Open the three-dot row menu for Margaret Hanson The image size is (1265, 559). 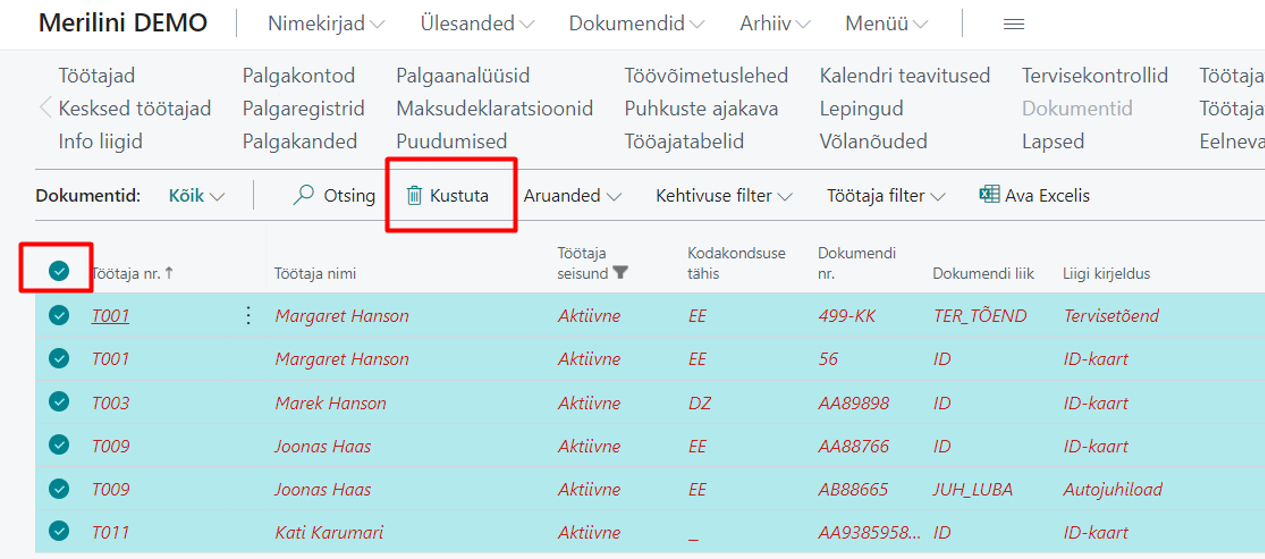248,316
